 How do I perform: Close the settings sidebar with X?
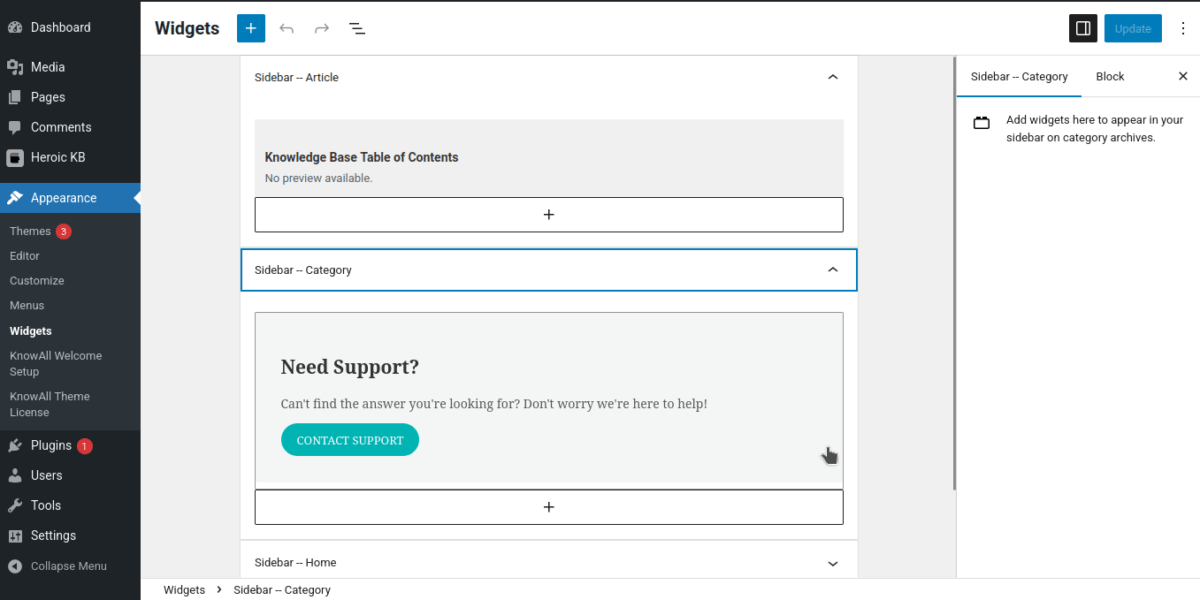pos(1183,76)
